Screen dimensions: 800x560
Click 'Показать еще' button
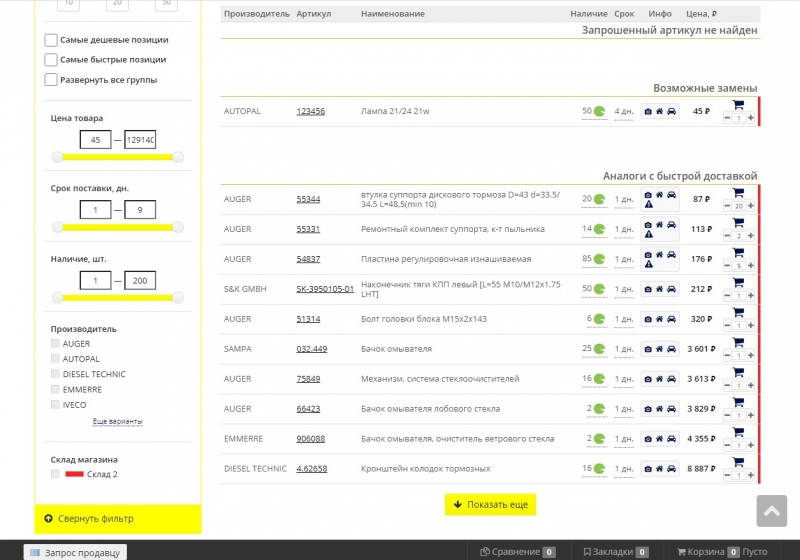pos(490,504)
